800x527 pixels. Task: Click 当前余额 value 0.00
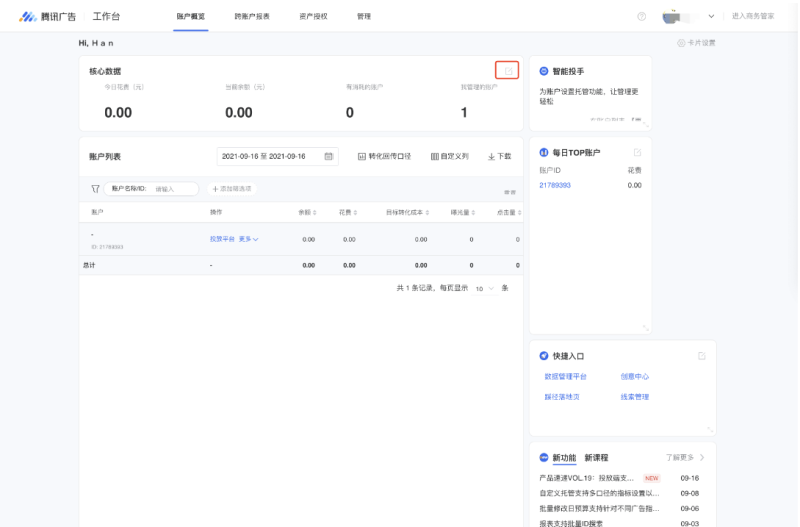coord(239,112)
